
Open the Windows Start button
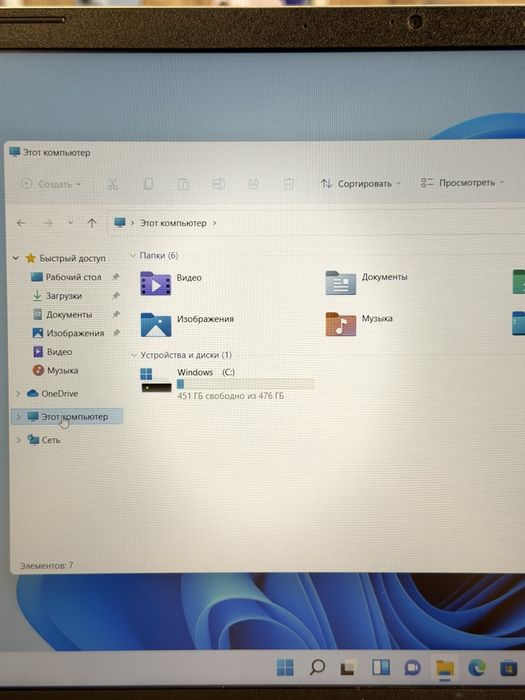tap(285, 668)
